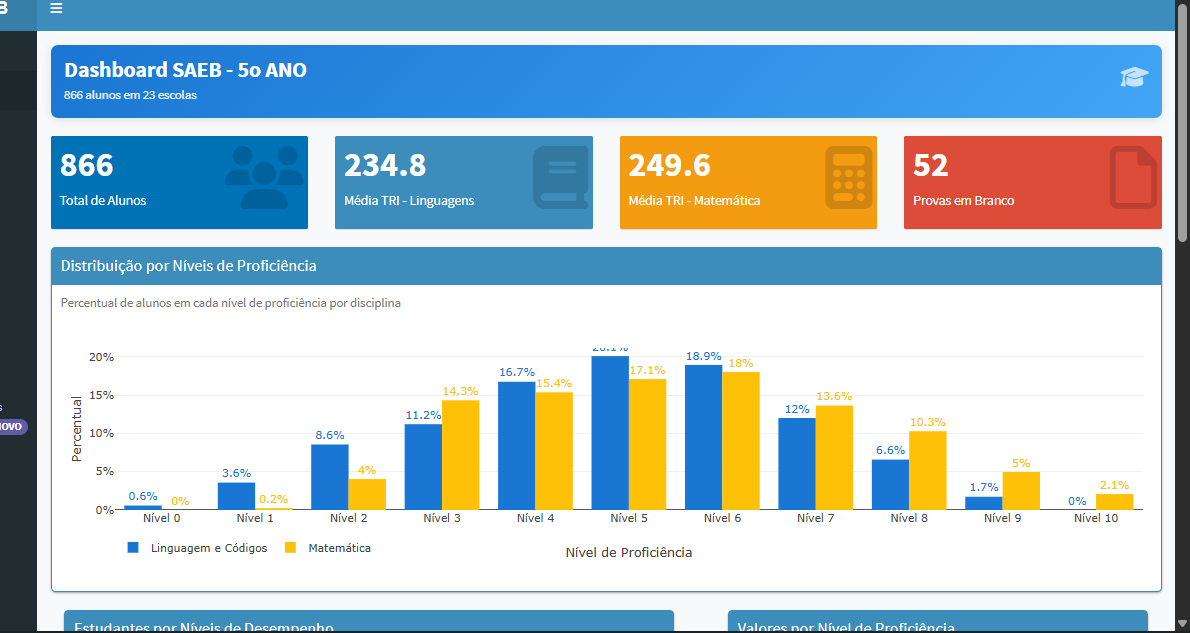
Task: Click the Nível 3 yellow bar at 14.3%
Action: pyautogui.click(x=461, y=455)
